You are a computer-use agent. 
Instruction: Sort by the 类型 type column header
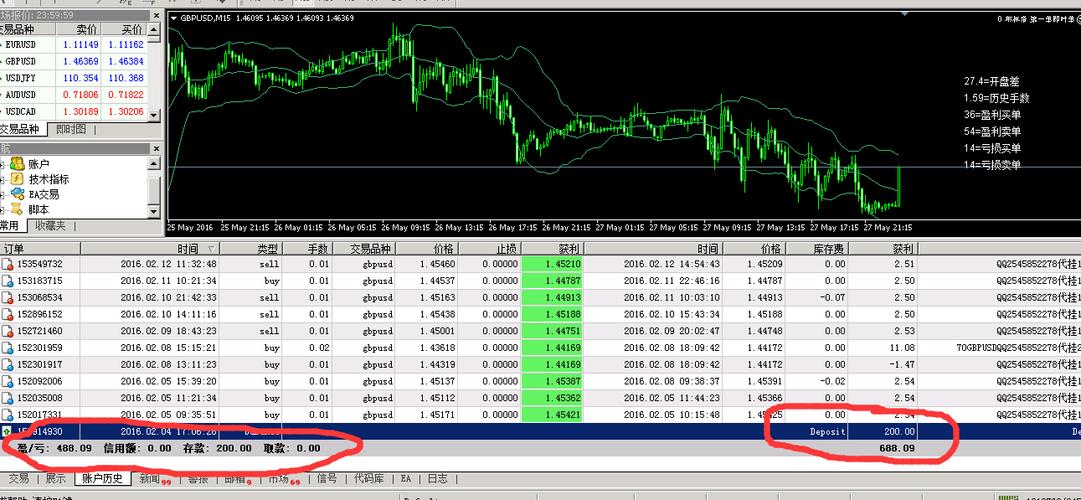pyautogui.click(x=251, y=248)
